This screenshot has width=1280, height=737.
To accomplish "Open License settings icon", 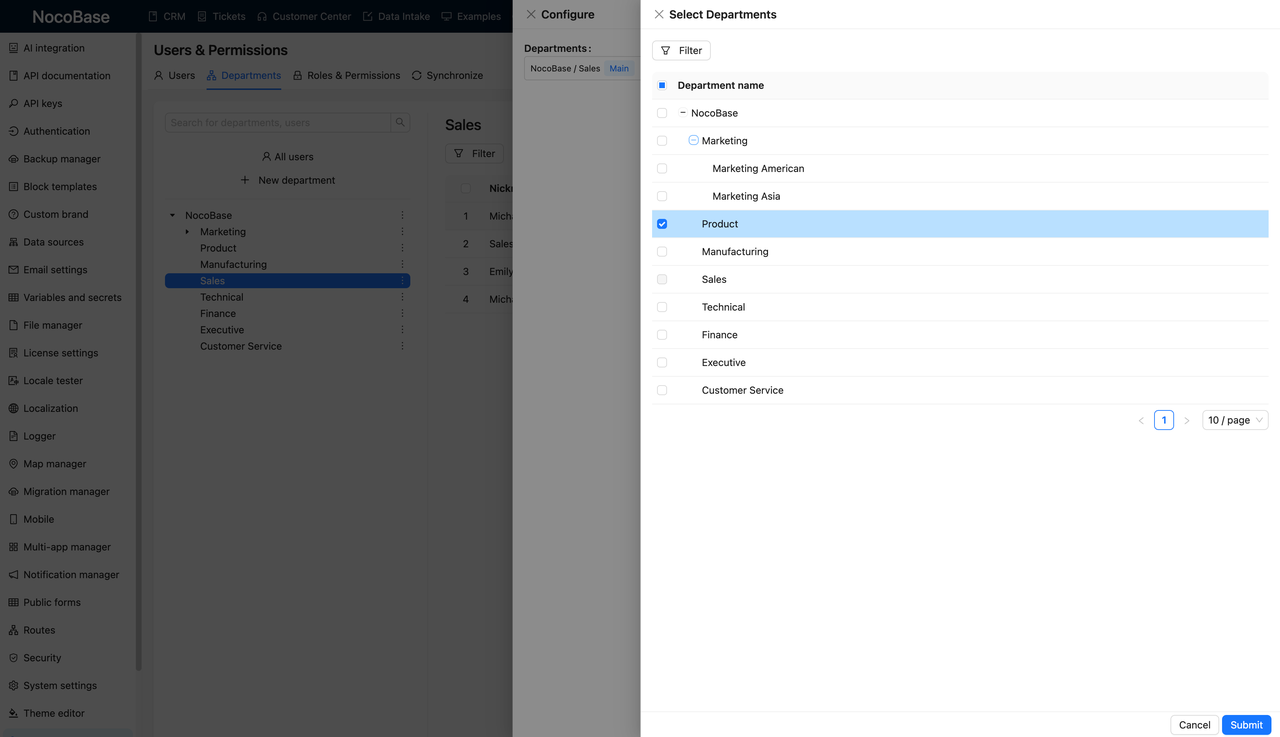I will pyautogui.click(x=13, y=353).
